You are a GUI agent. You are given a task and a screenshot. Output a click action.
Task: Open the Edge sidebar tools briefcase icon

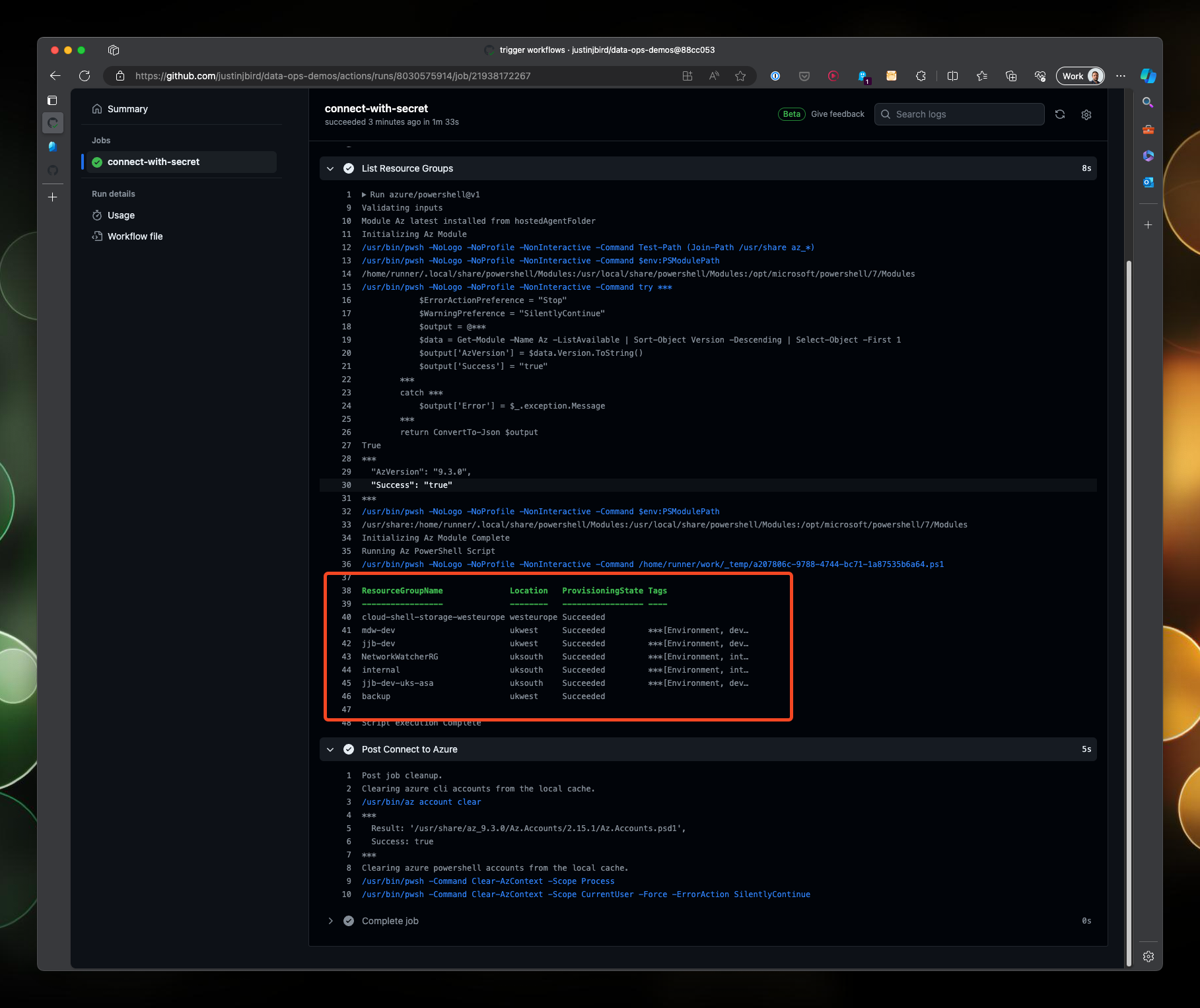(x=1148, y=129)
